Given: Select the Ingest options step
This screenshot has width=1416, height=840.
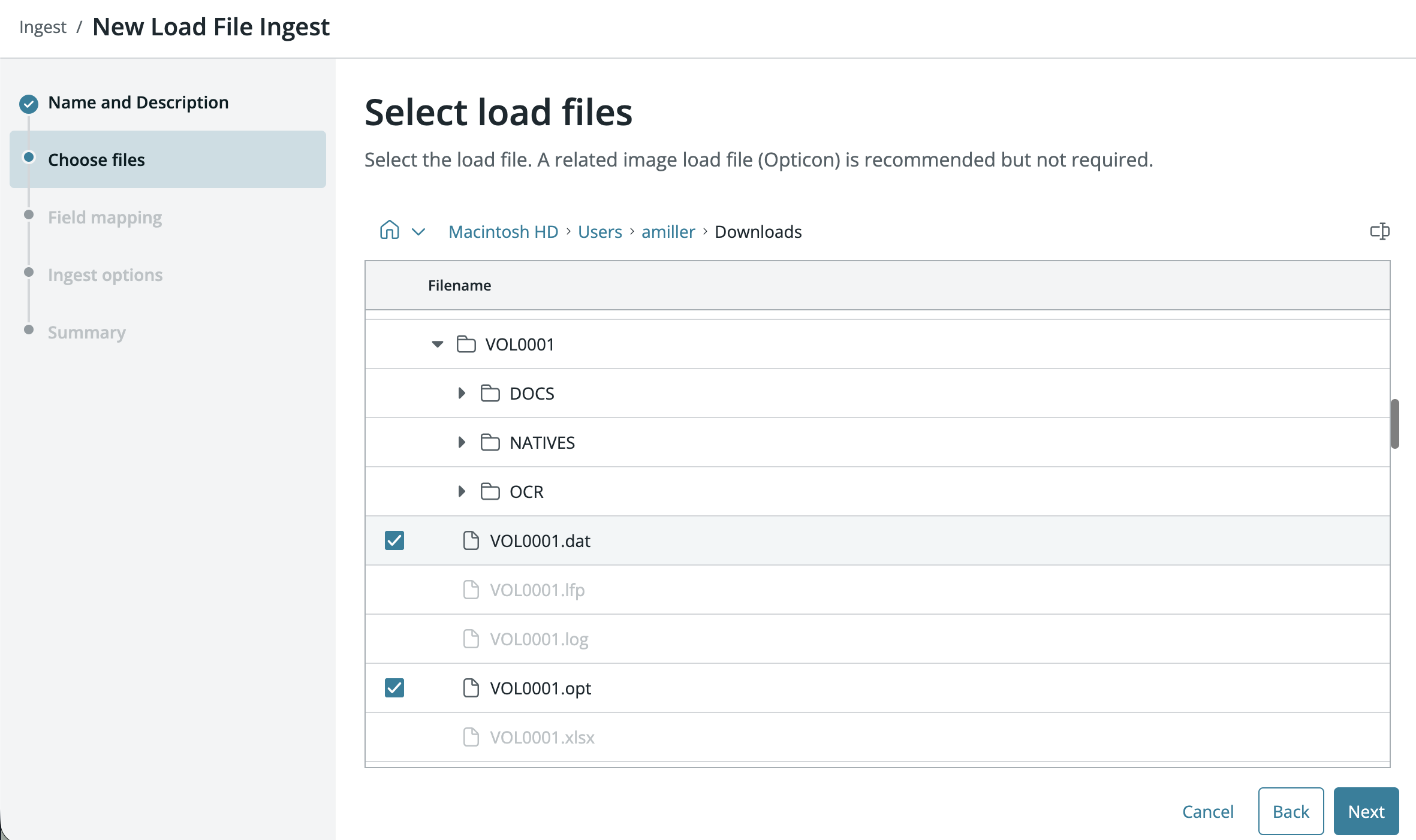Looking at the screenshot, I should click(x=106, y=275).
